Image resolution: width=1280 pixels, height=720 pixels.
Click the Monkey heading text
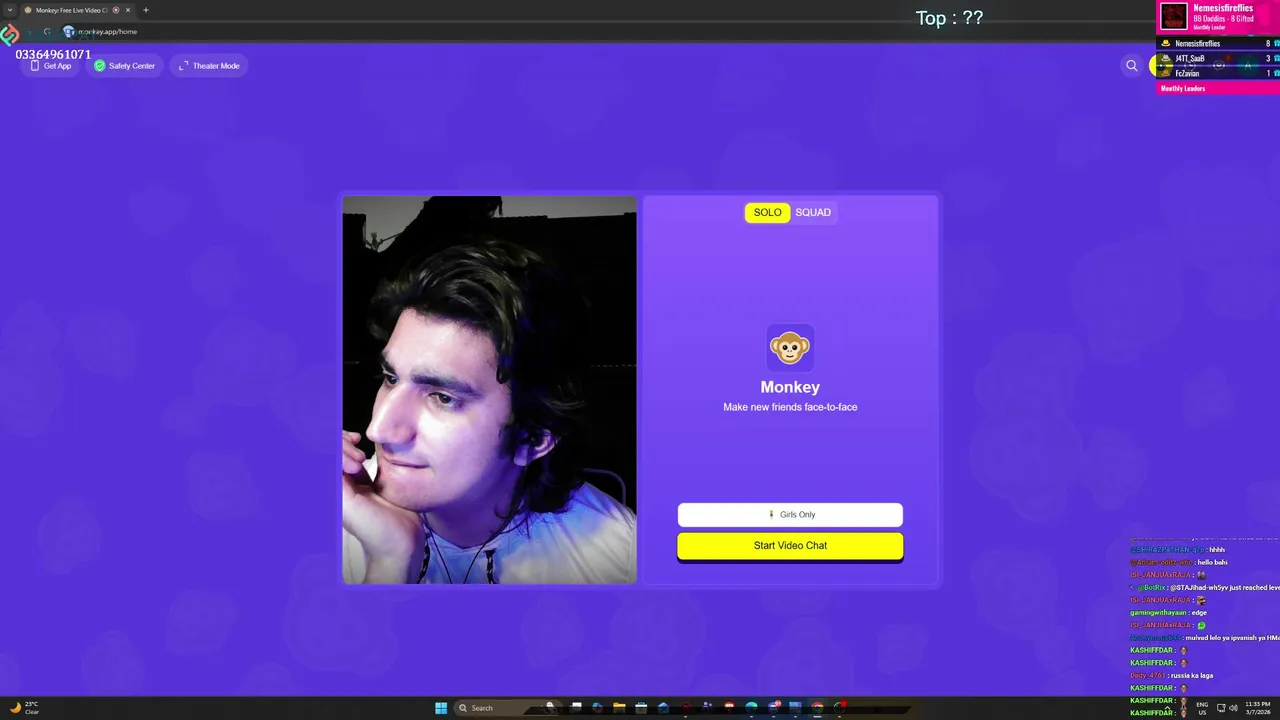[790, 387]
